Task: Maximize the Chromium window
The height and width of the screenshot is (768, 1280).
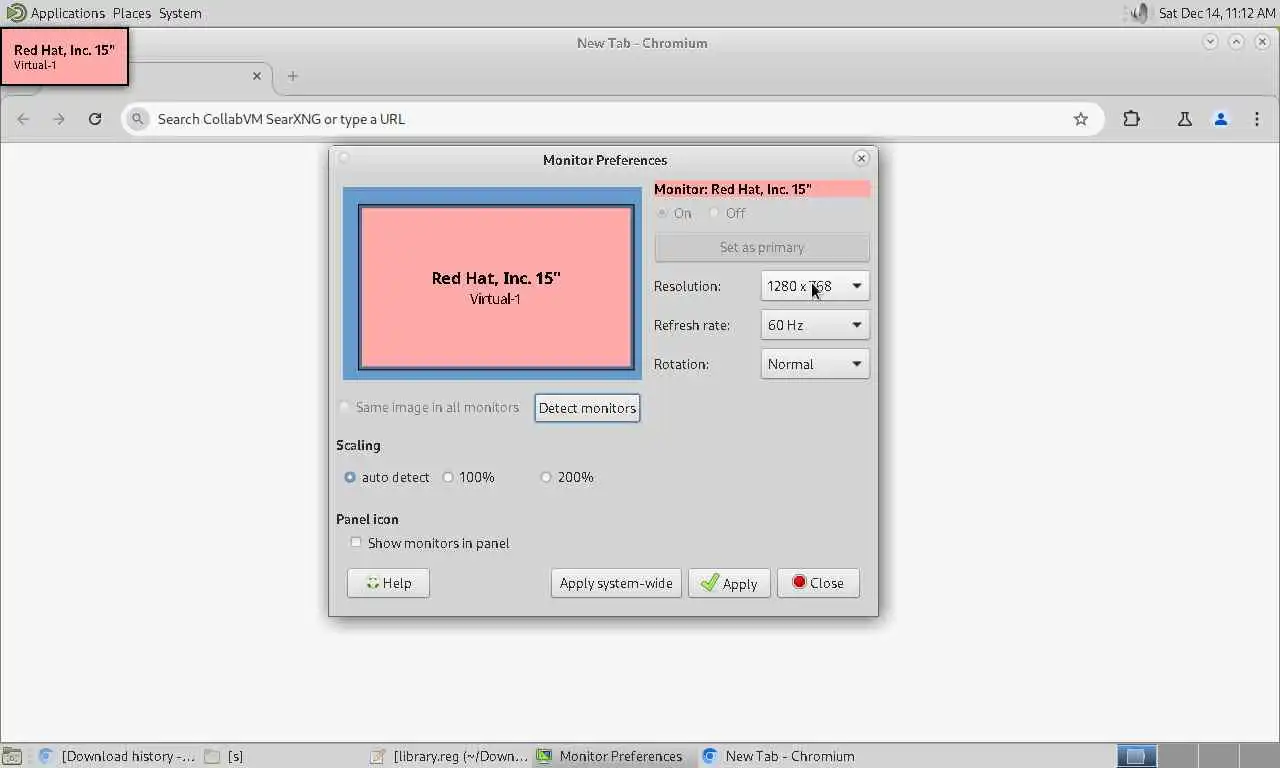Action: tap(1236, 42)
